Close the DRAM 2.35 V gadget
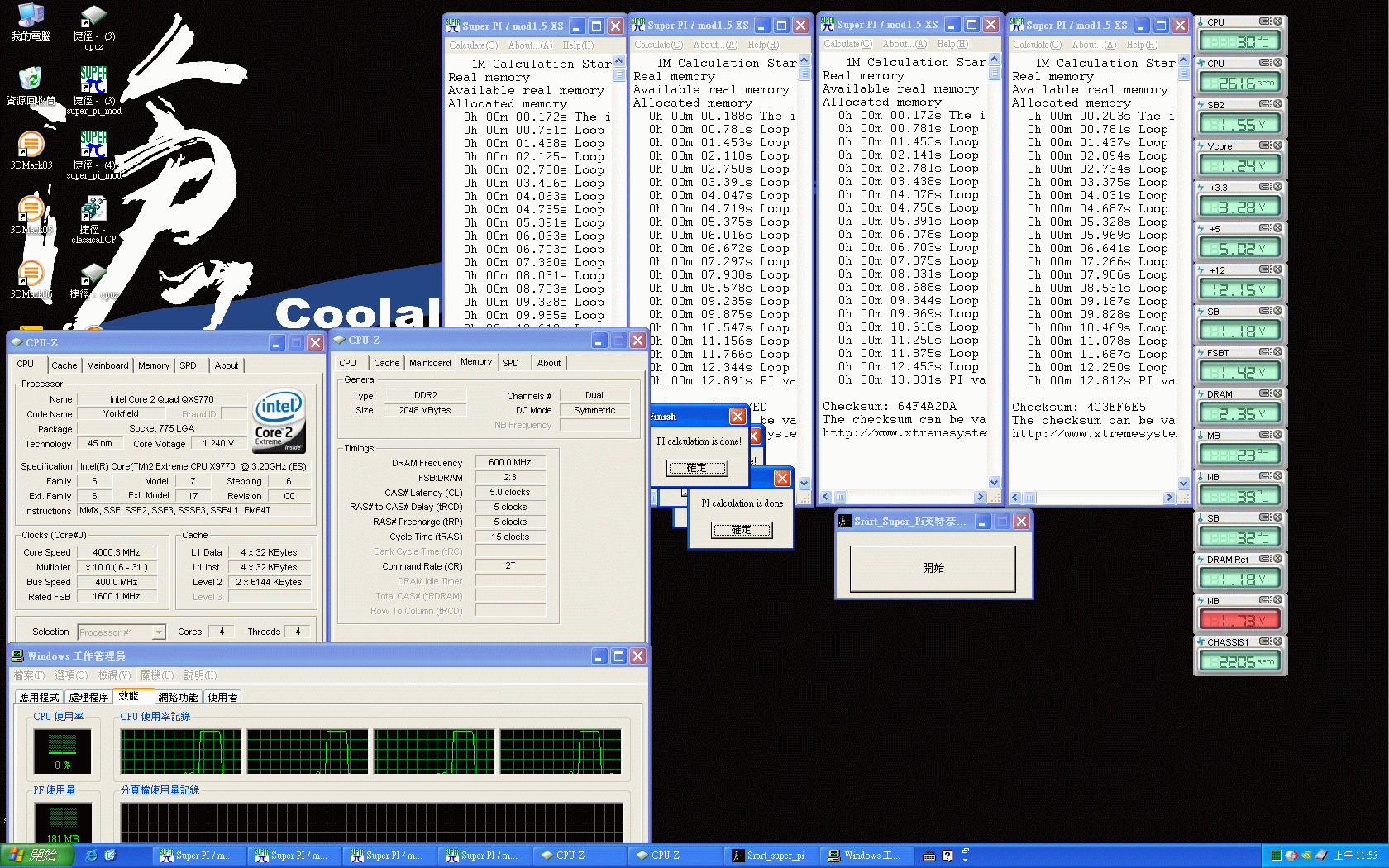 coord(1277,393)
